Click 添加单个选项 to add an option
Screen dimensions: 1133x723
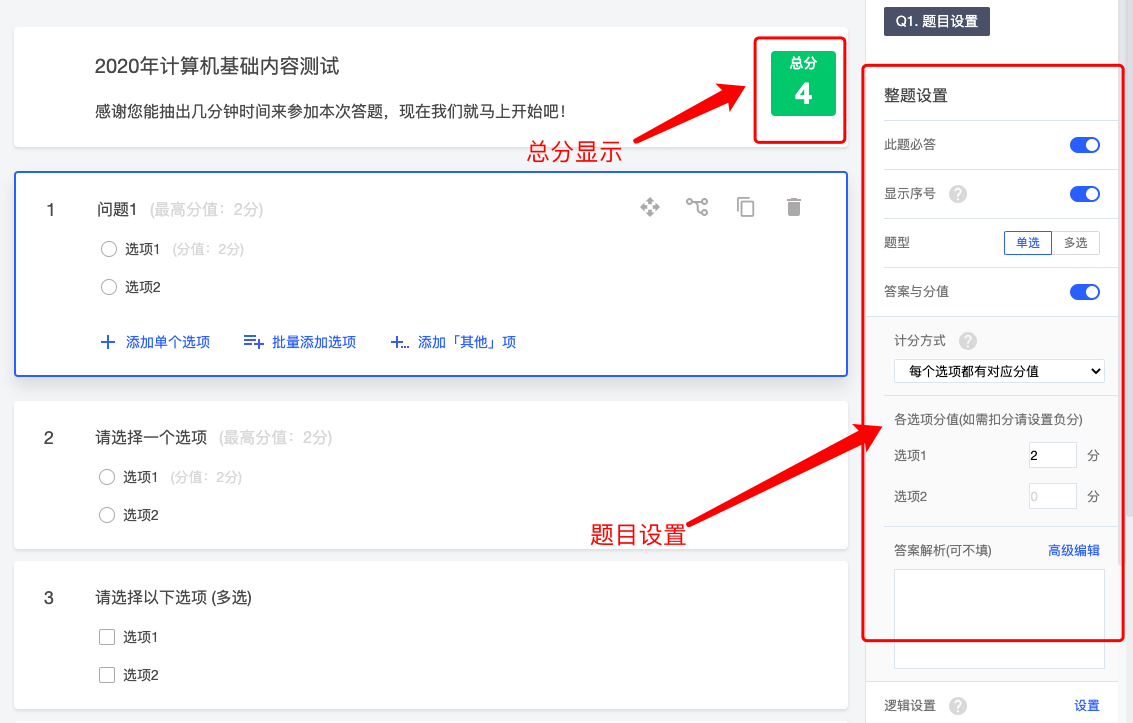point(156,342)
